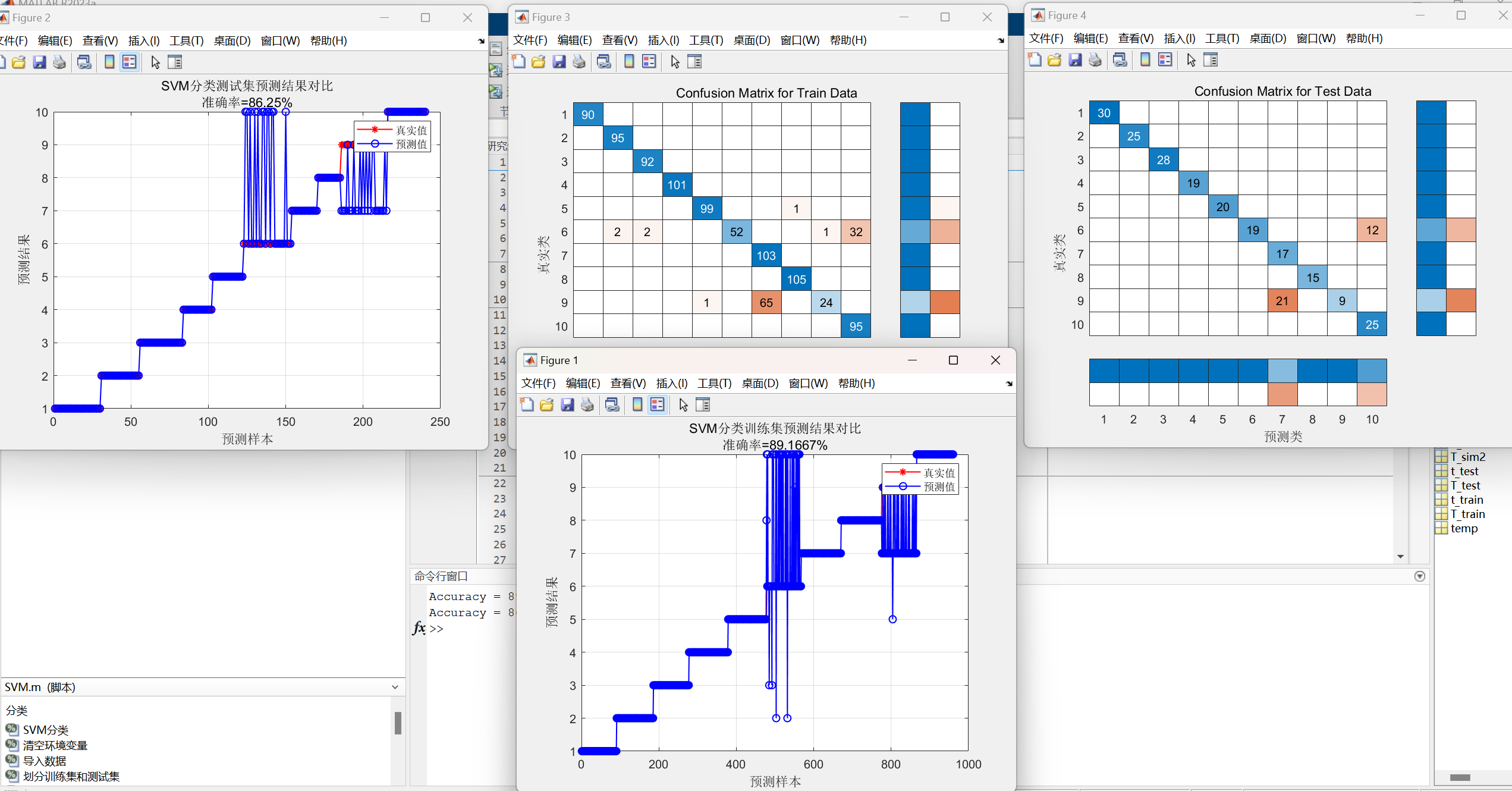
Task: Toggle Edit Plot arrow in Figure 2 toolbar
Action: [x=156, y=62]
